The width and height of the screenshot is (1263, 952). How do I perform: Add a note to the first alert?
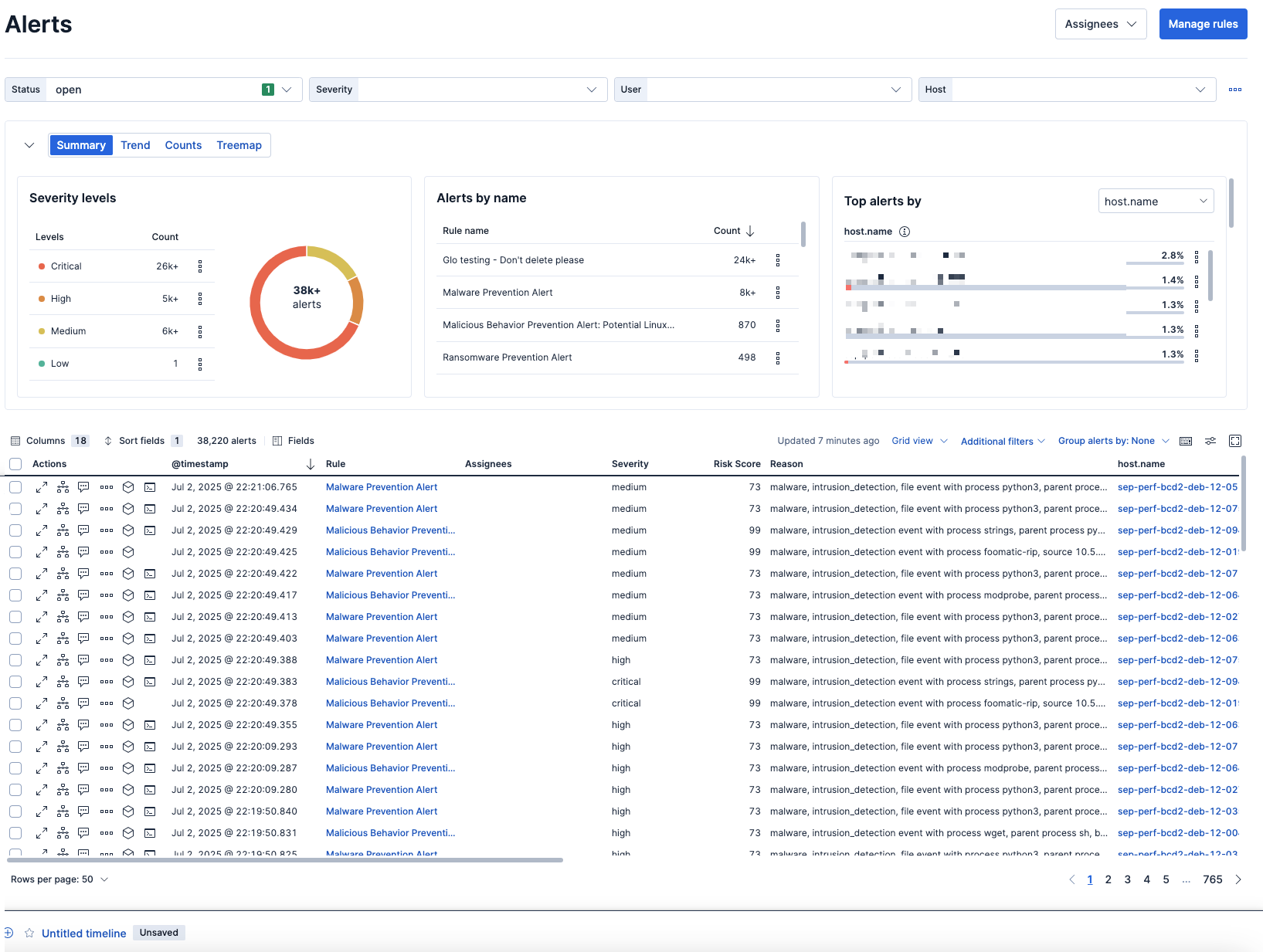click(x=83, y=487)
